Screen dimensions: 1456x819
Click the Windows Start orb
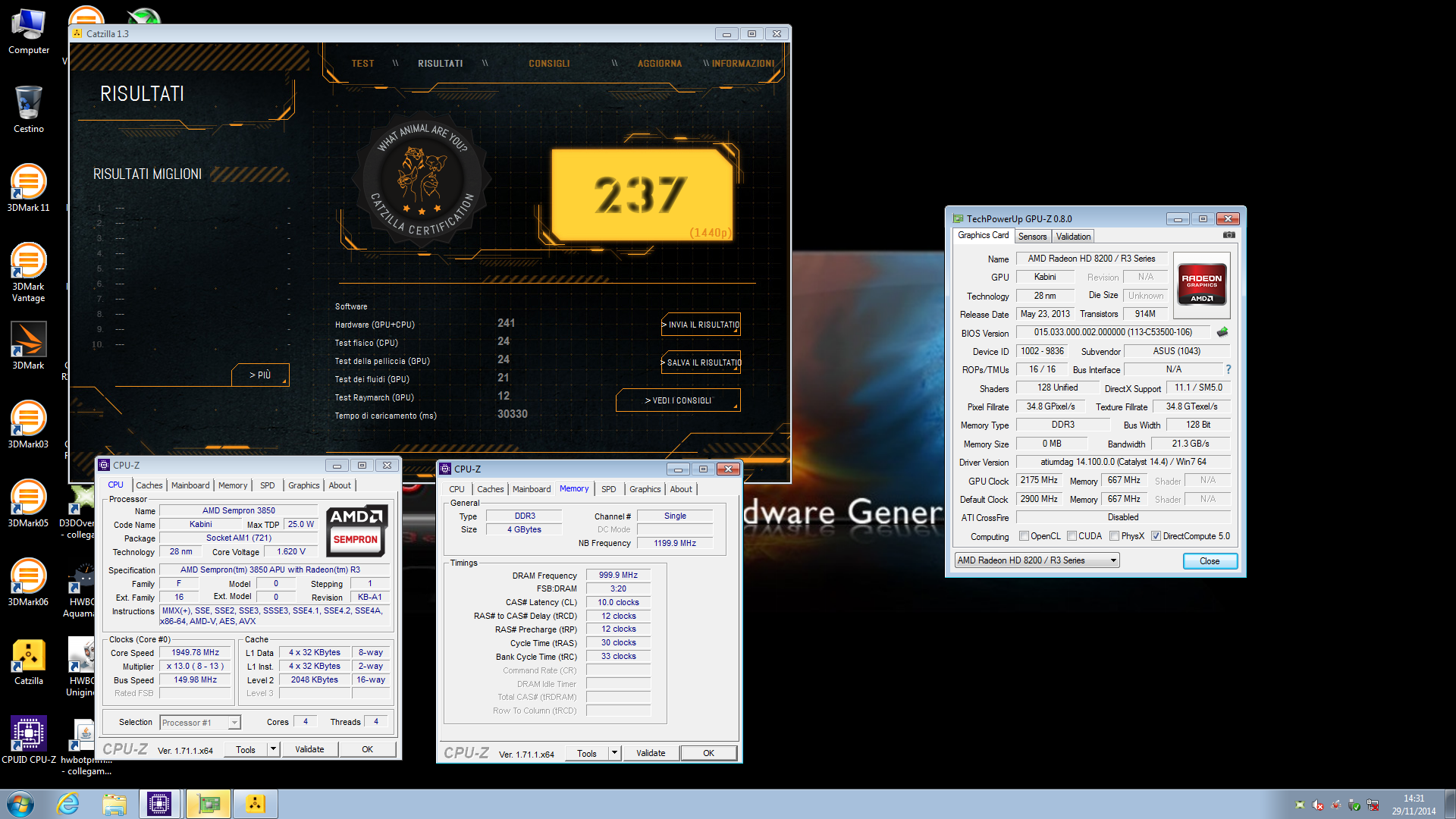(x=20, y=804)
